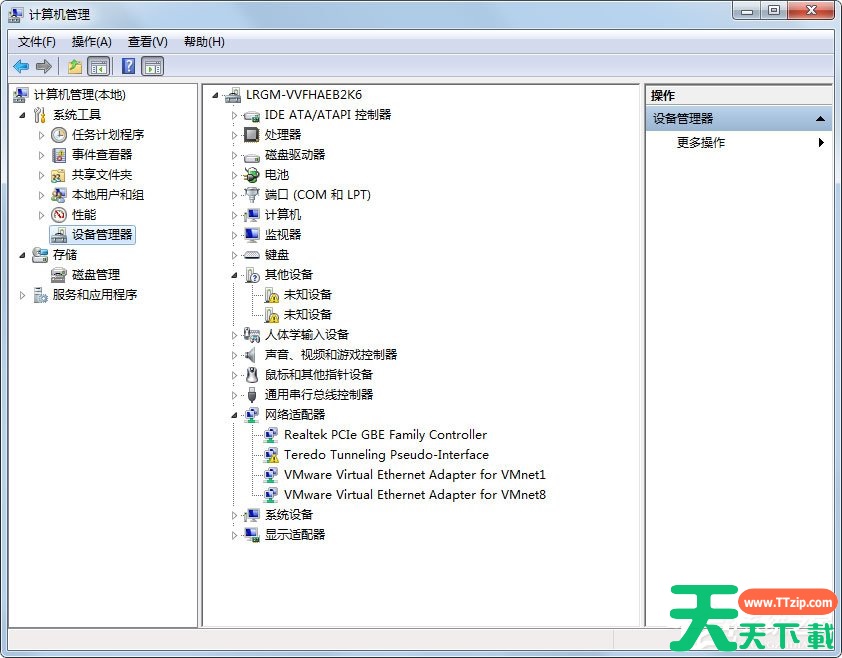Click the 性能 gauge icon

[x=59, y=215]
